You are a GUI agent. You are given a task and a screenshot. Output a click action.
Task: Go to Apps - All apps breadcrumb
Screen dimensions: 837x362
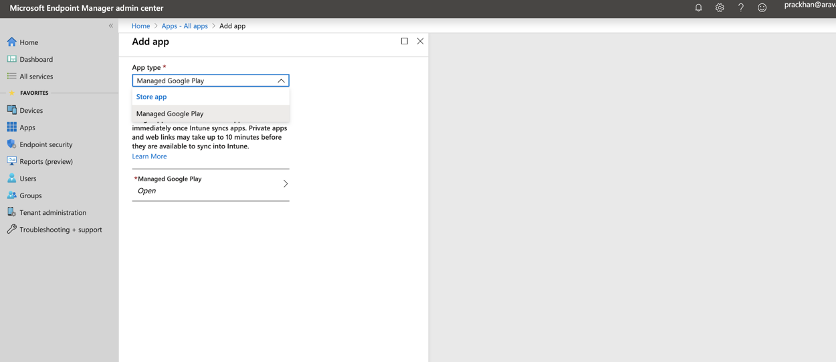[x=185, y=26]
